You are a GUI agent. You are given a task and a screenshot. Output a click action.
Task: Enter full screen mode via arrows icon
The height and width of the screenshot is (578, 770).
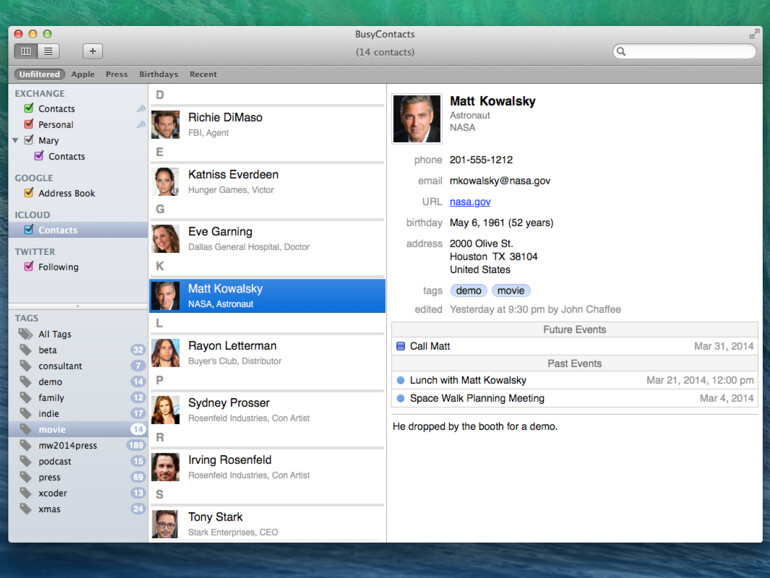(754, 34)
